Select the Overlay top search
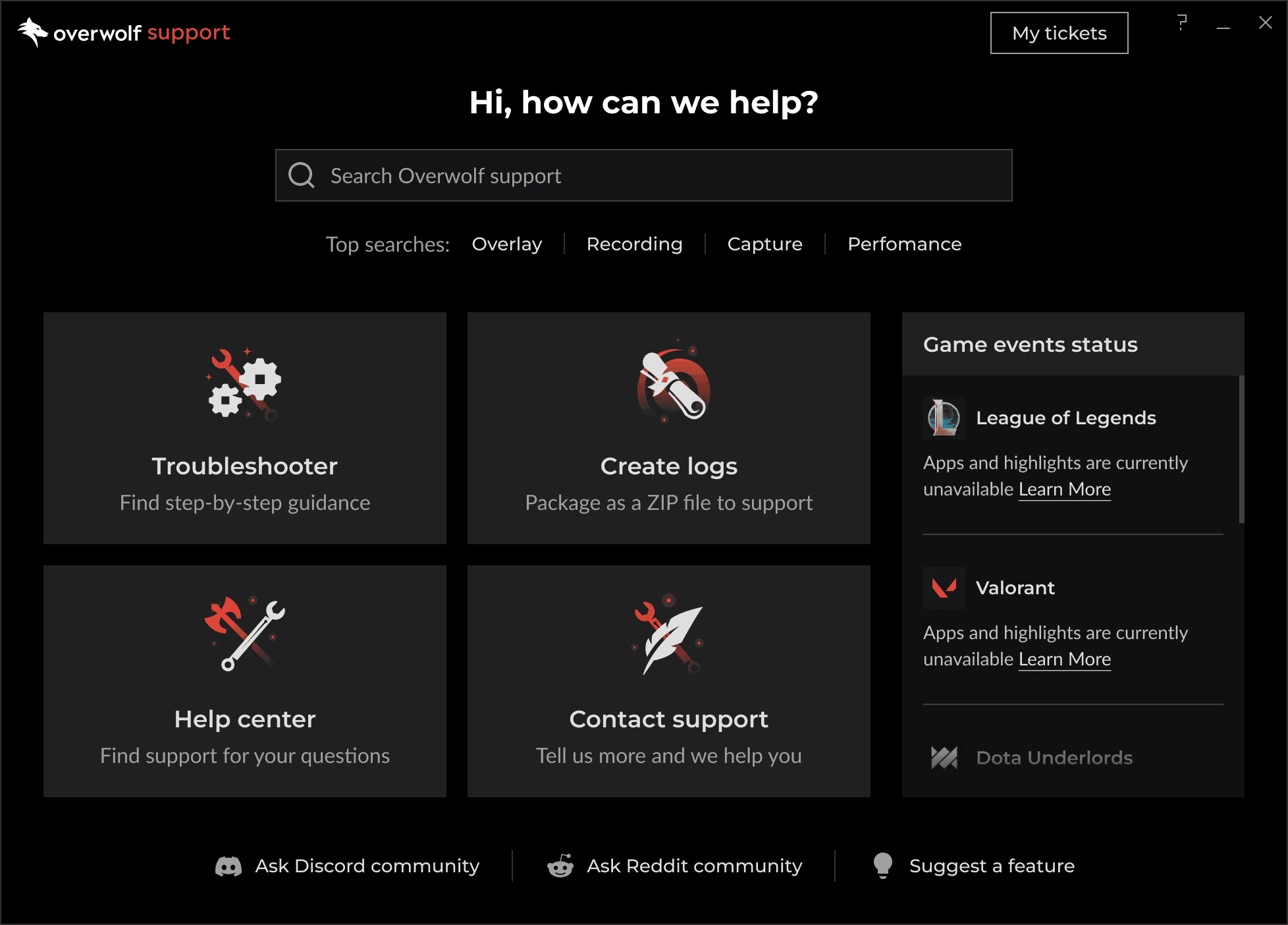The height and width of the screenshot is (925, 1288). tap(507, 244)
